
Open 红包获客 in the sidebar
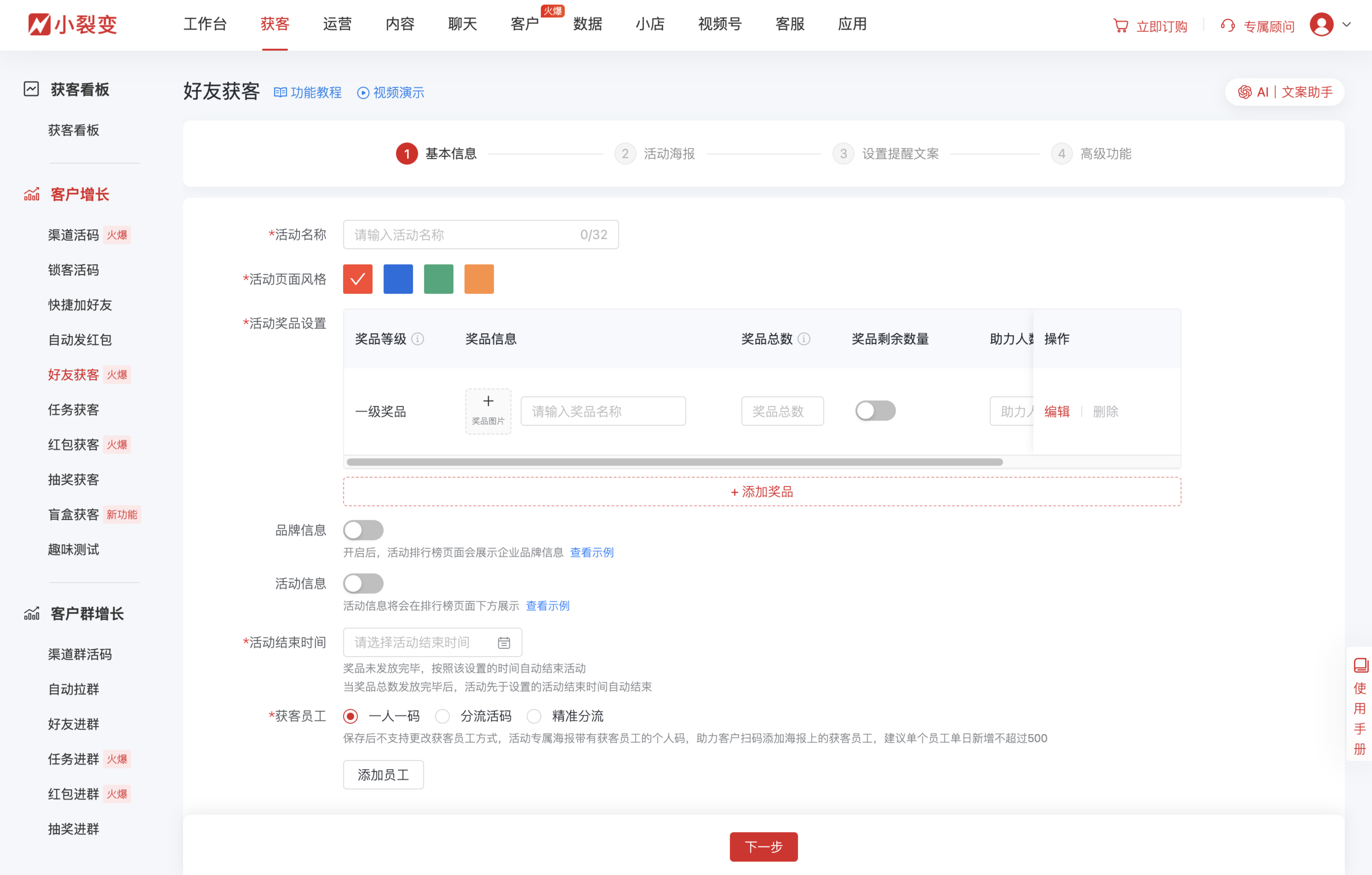(73, 444)
